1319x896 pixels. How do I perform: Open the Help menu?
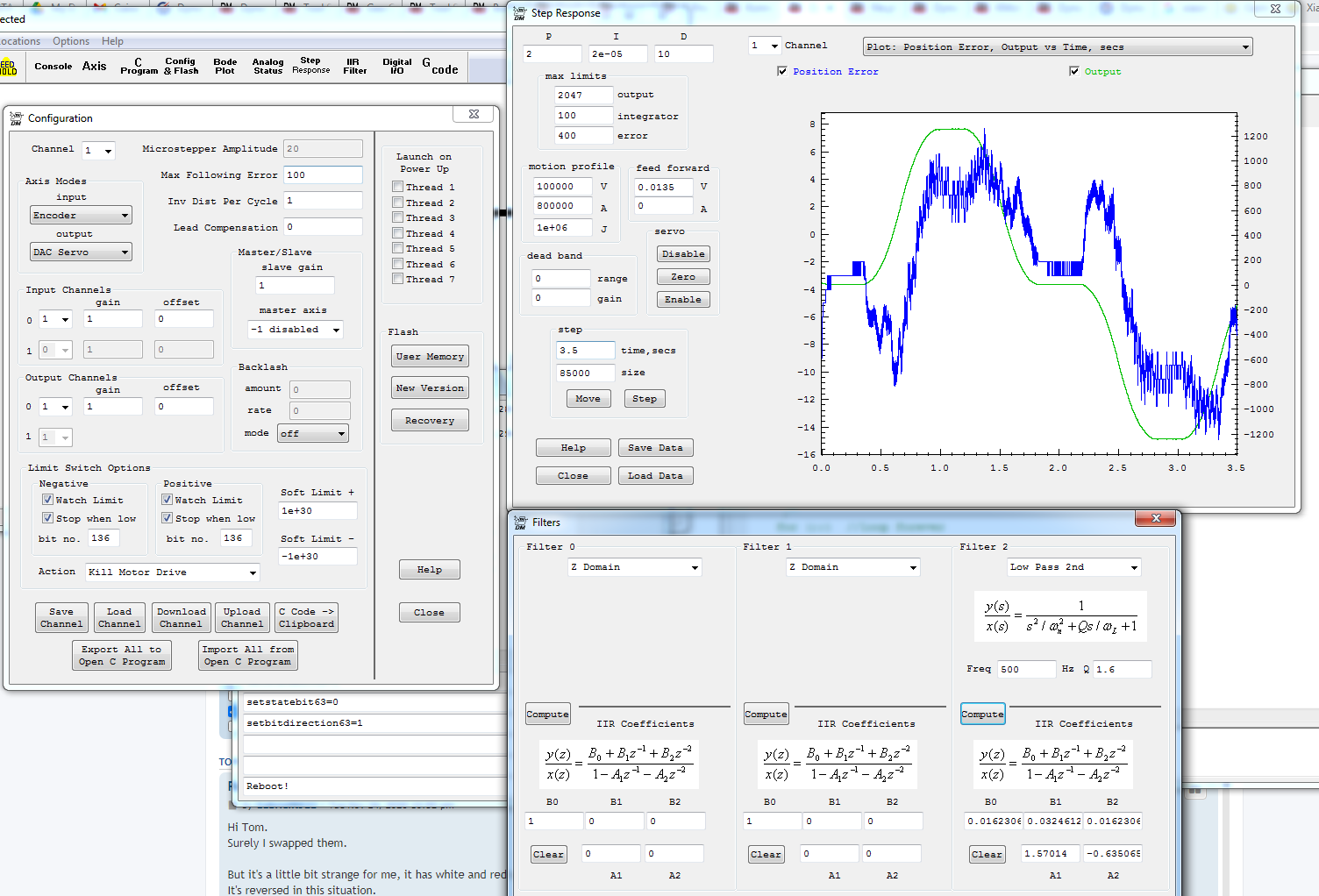pyautogui.click(x=112, y=41)
